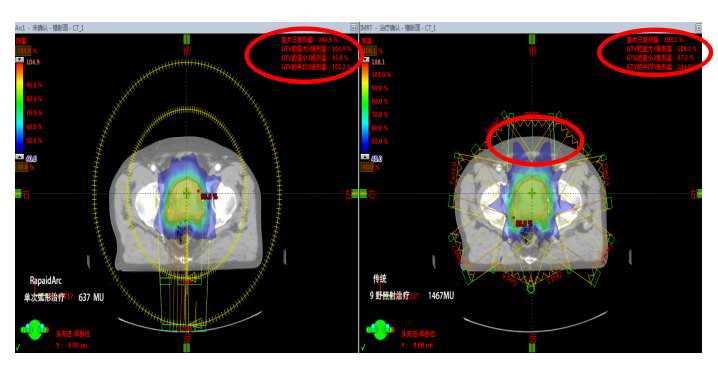
Task: Click the upper arrow on left dose color bar
Action: tap(20, 60)
